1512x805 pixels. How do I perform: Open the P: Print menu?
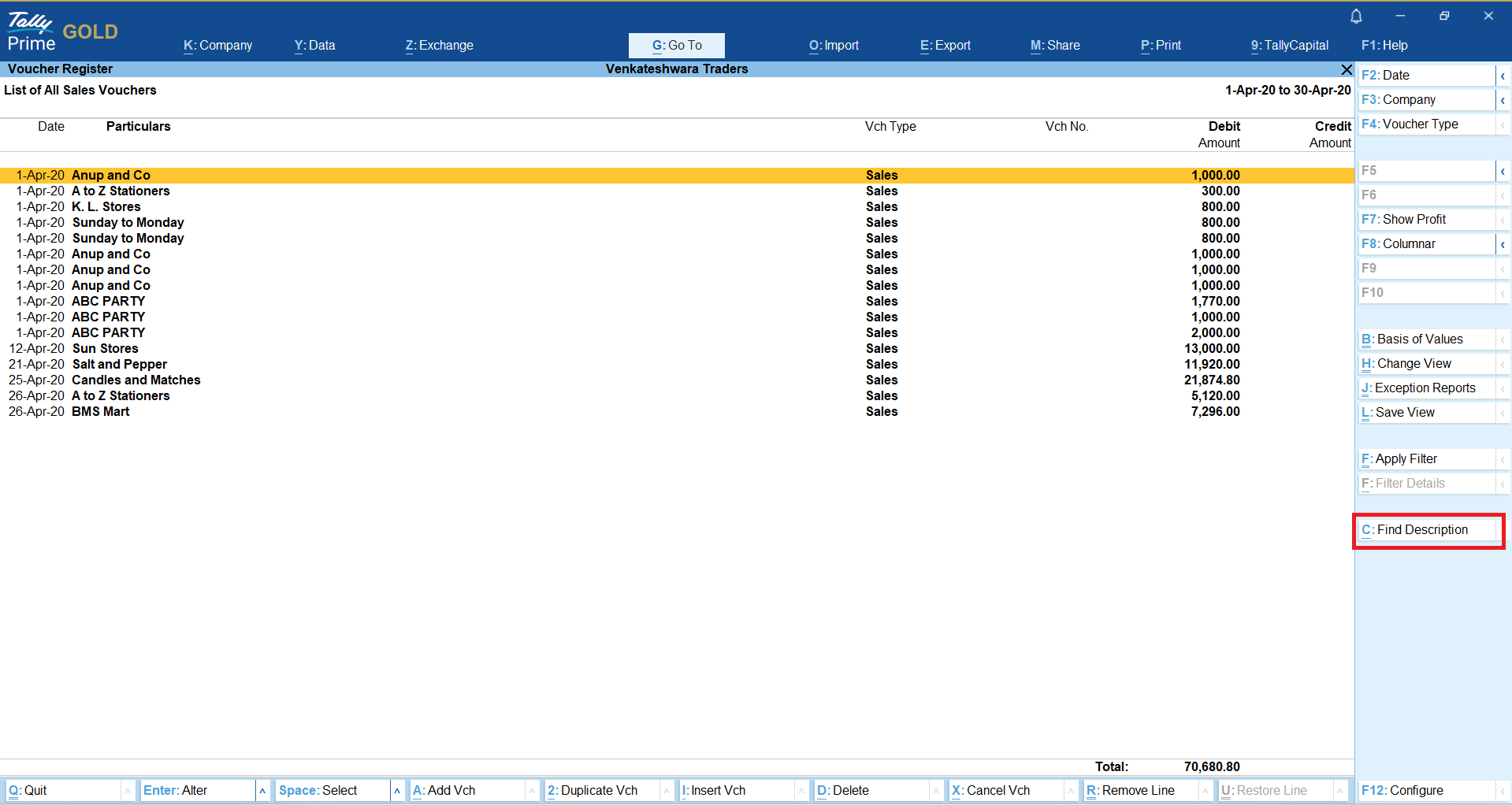point(1161,46)
